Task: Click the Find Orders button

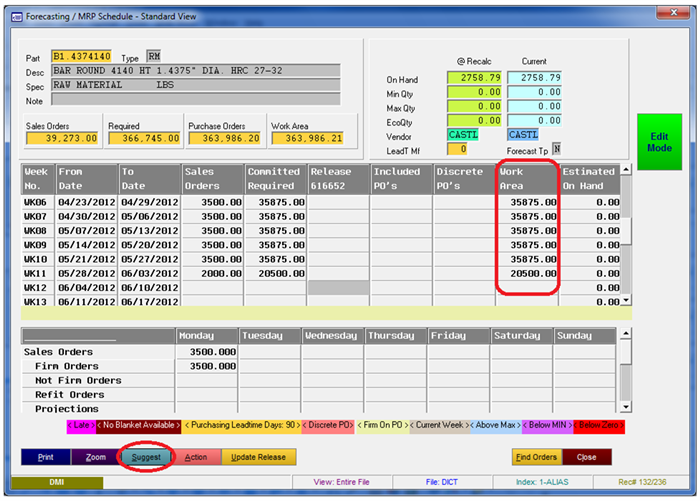Action: 537,457
